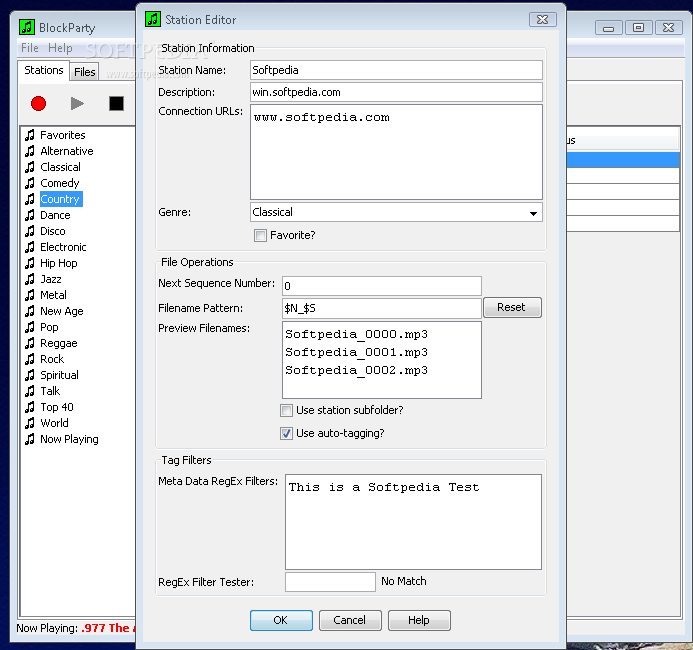
Task: Select the Disco genre note icon
Action: 30,231
